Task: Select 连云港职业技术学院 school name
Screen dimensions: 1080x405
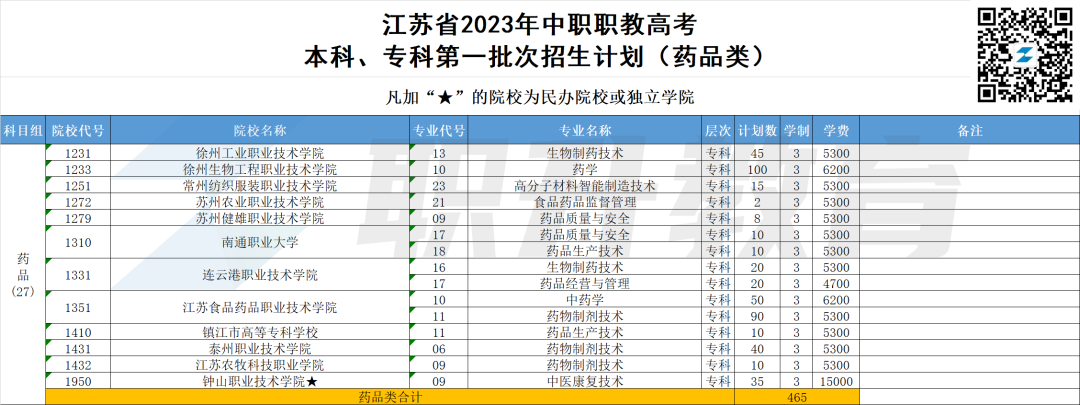Action: pyautogui.click(x=260, y=275)
